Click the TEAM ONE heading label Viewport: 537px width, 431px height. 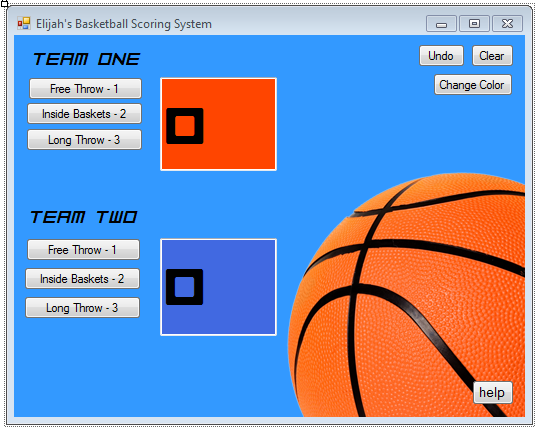[x=87, y=59]
